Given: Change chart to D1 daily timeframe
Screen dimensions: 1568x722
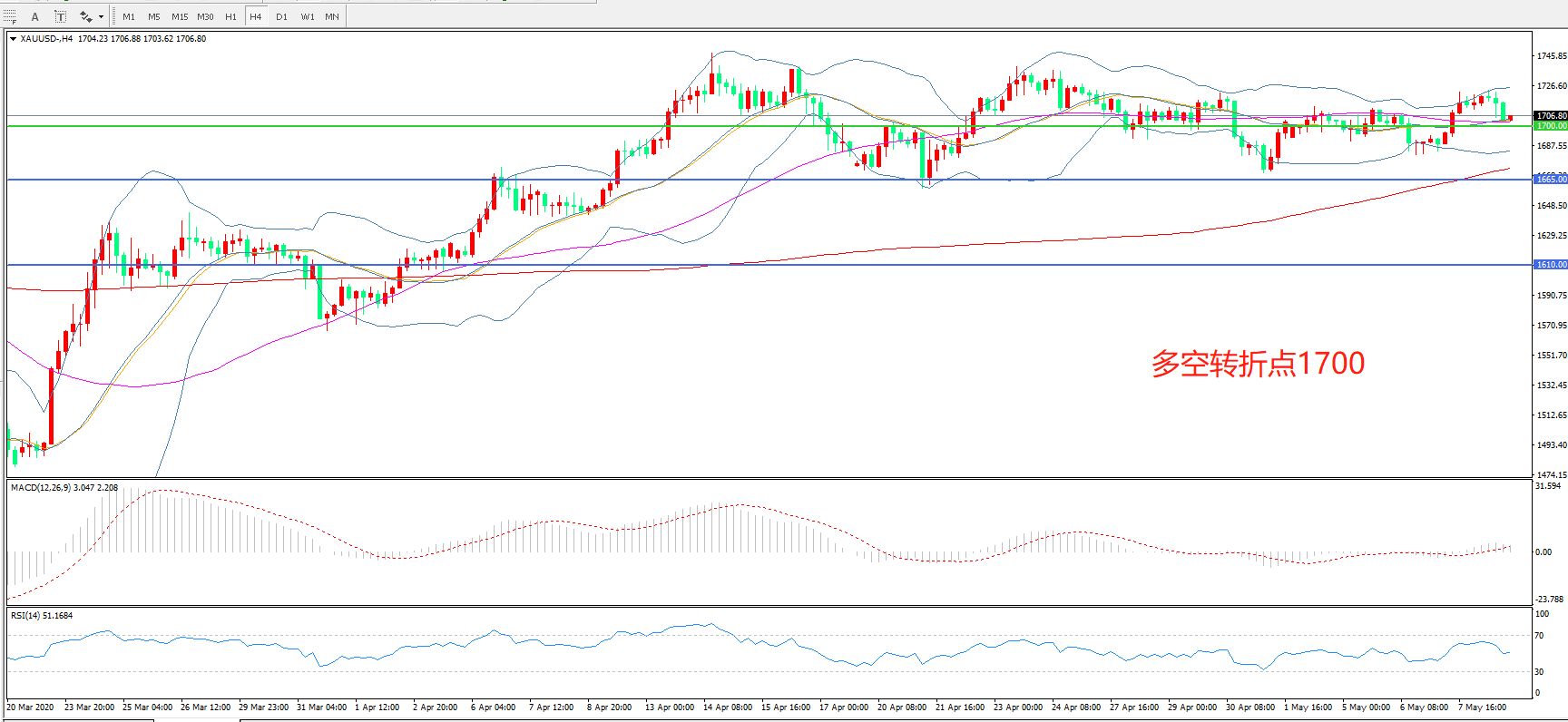Looking at the screenshot, I should pyautogui.click(x=281, y=16).
